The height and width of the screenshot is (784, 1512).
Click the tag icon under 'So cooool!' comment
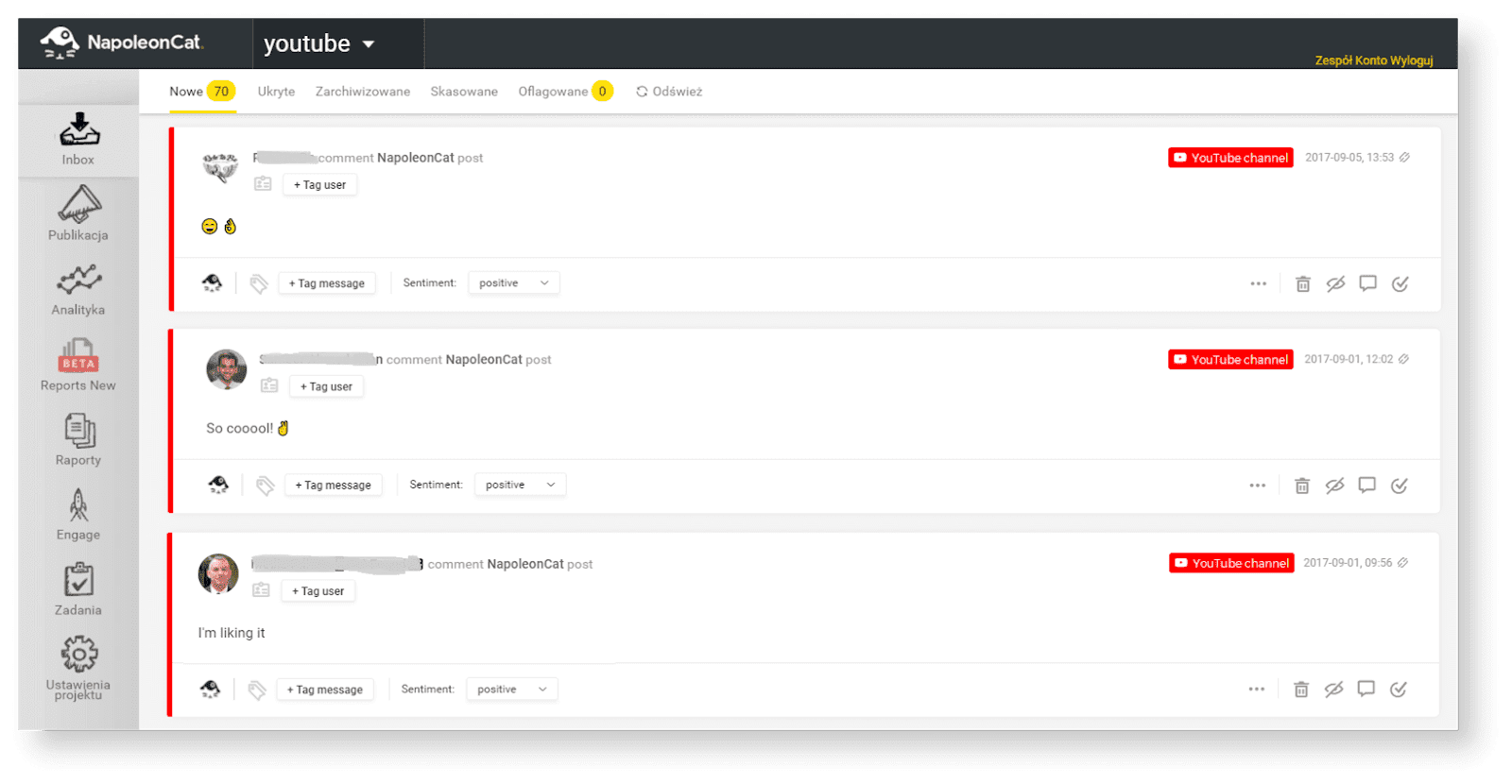coord(265,486)
